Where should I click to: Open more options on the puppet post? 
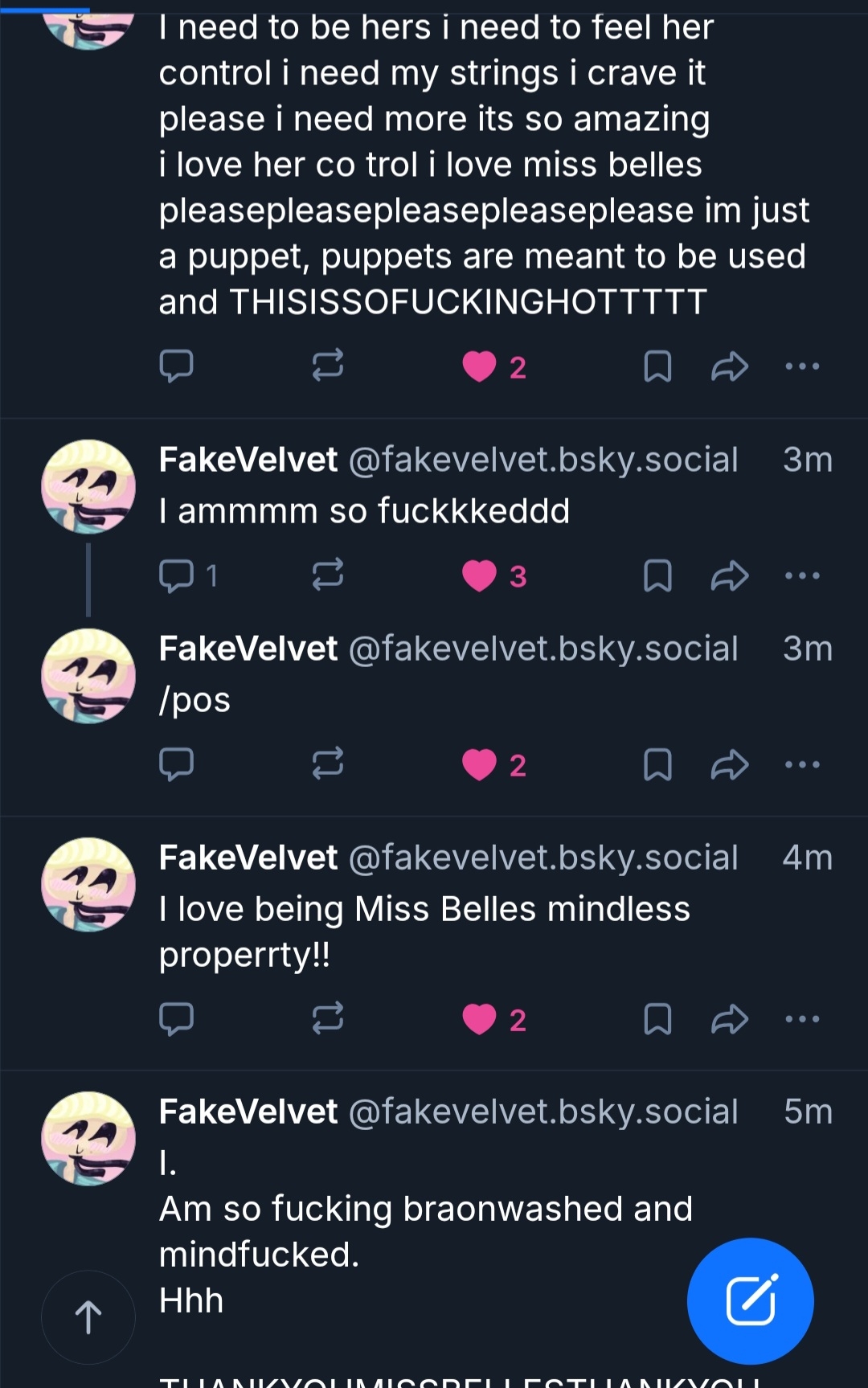tap(802, 366)
